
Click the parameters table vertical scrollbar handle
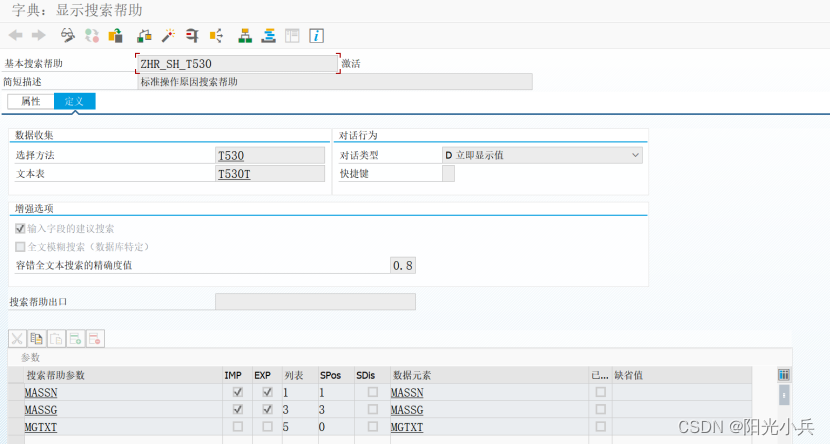pos(784,395)
